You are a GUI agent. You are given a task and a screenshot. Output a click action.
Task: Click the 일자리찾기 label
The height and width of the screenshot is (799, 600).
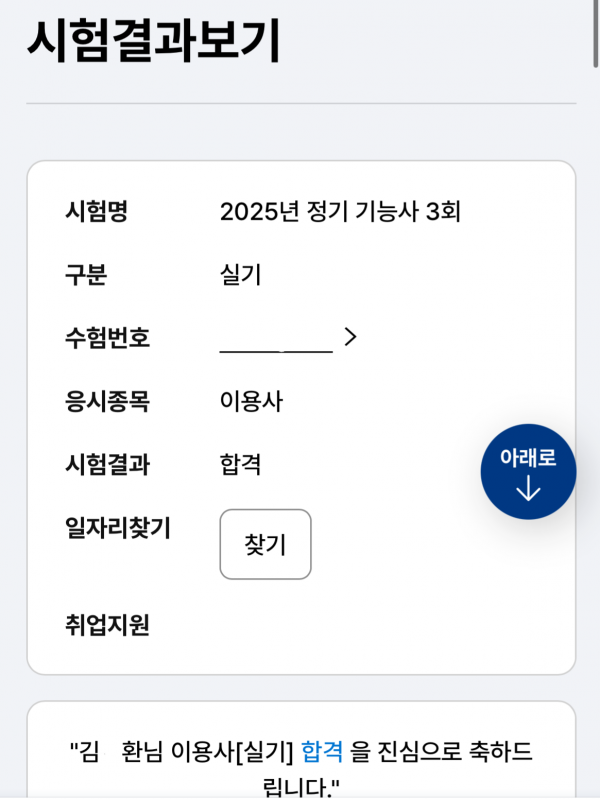118,528
